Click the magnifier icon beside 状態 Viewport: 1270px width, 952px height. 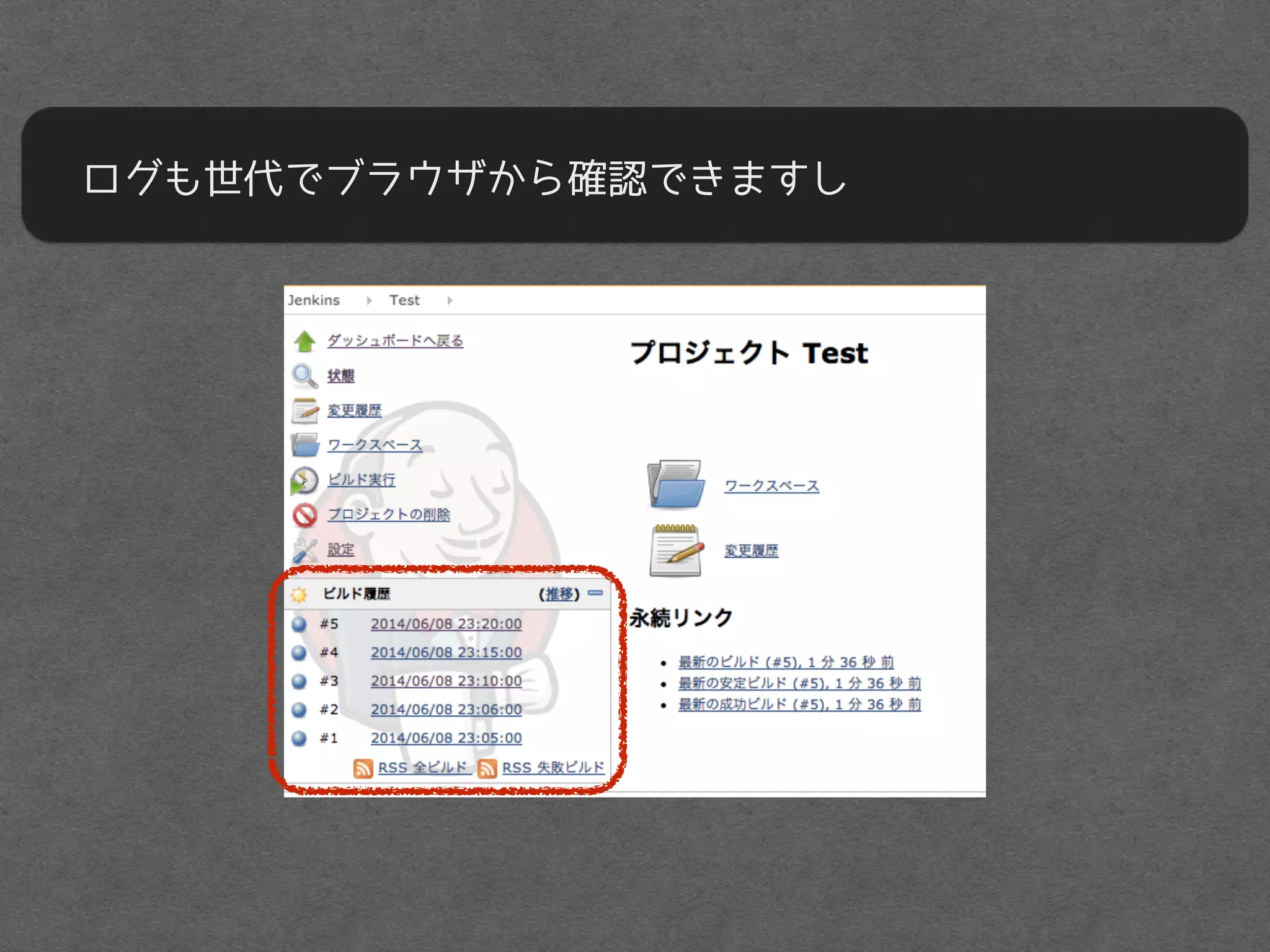[x=304, y=376]
